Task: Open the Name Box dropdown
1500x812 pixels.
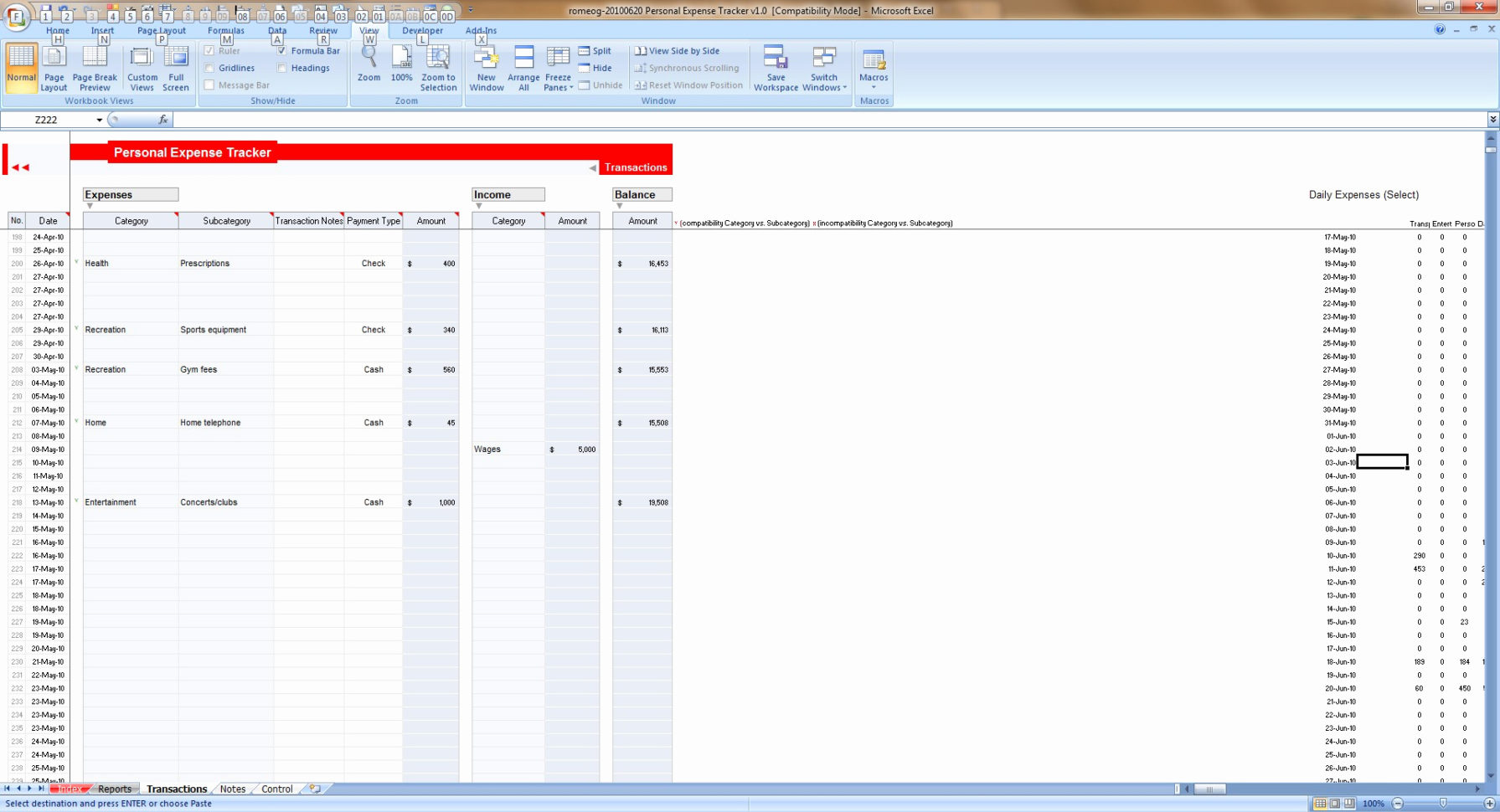Action: tap(98, 119)
